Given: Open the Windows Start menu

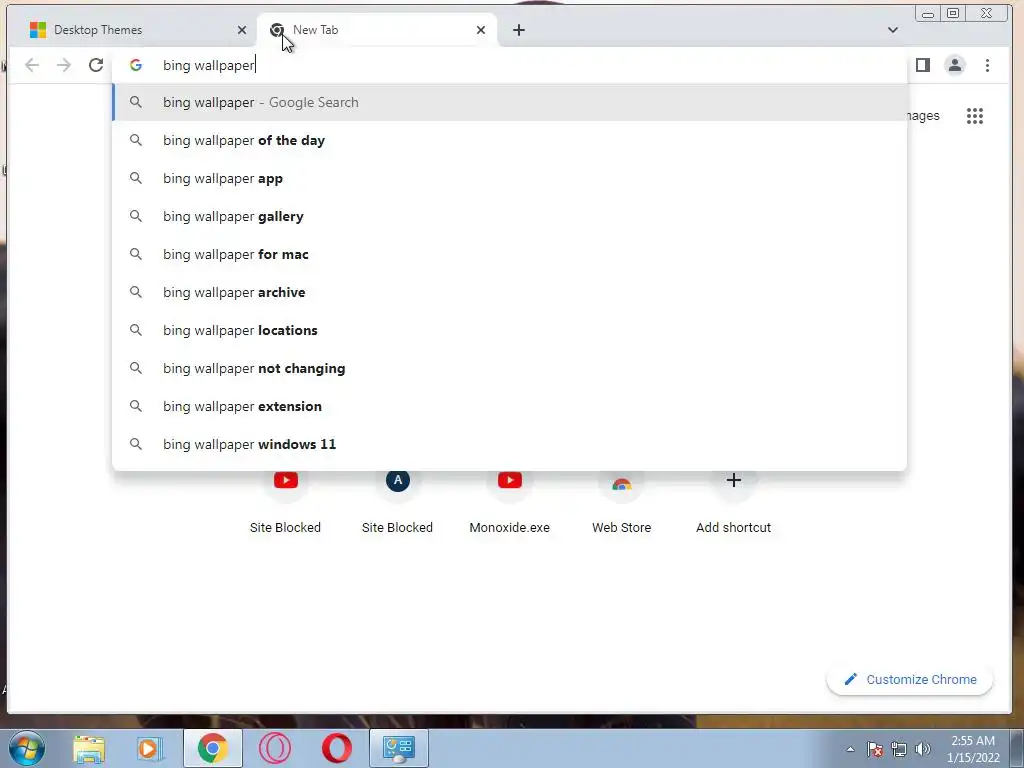Looking at the screenshot, I should 27,748.
